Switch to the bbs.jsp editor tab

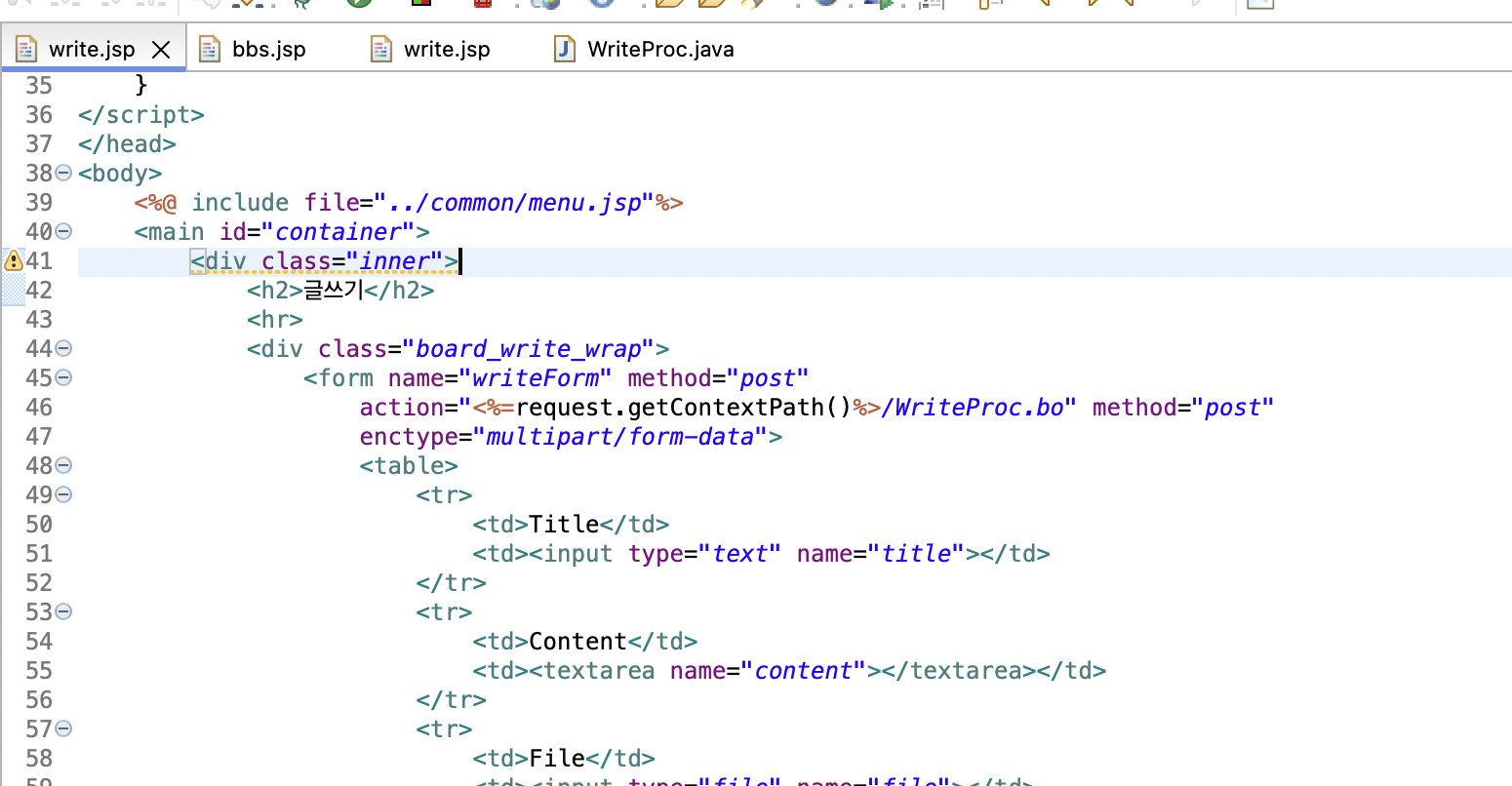point(268,50)
